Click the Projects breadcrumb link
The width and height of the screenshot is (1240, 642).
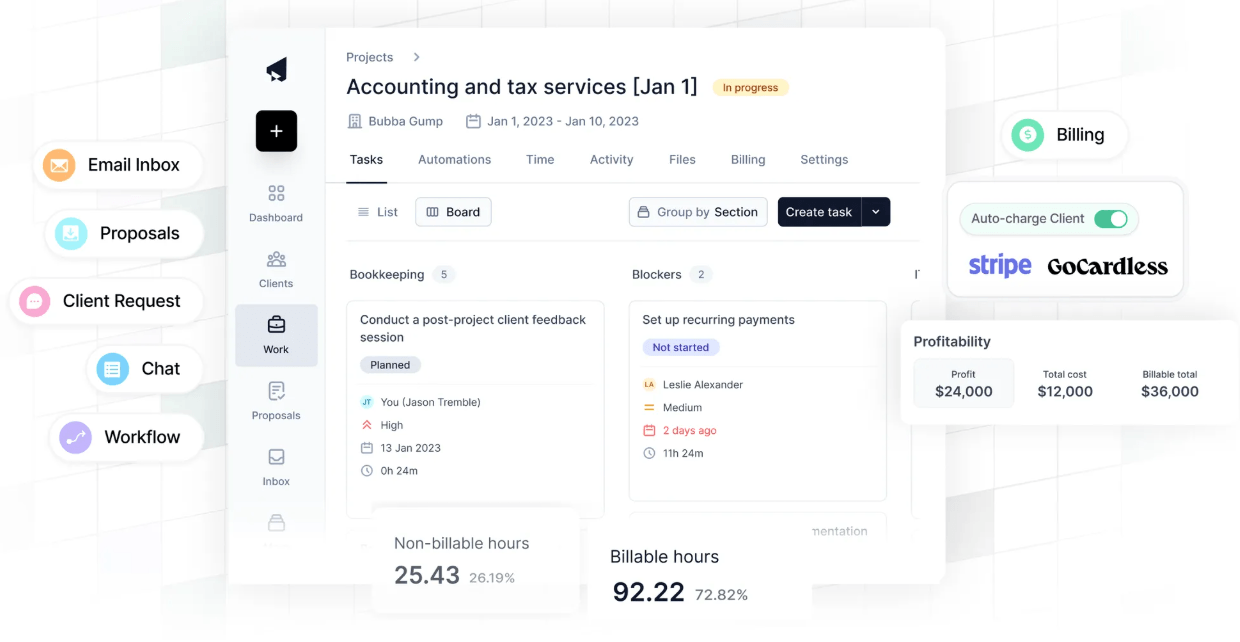point(369,57)
